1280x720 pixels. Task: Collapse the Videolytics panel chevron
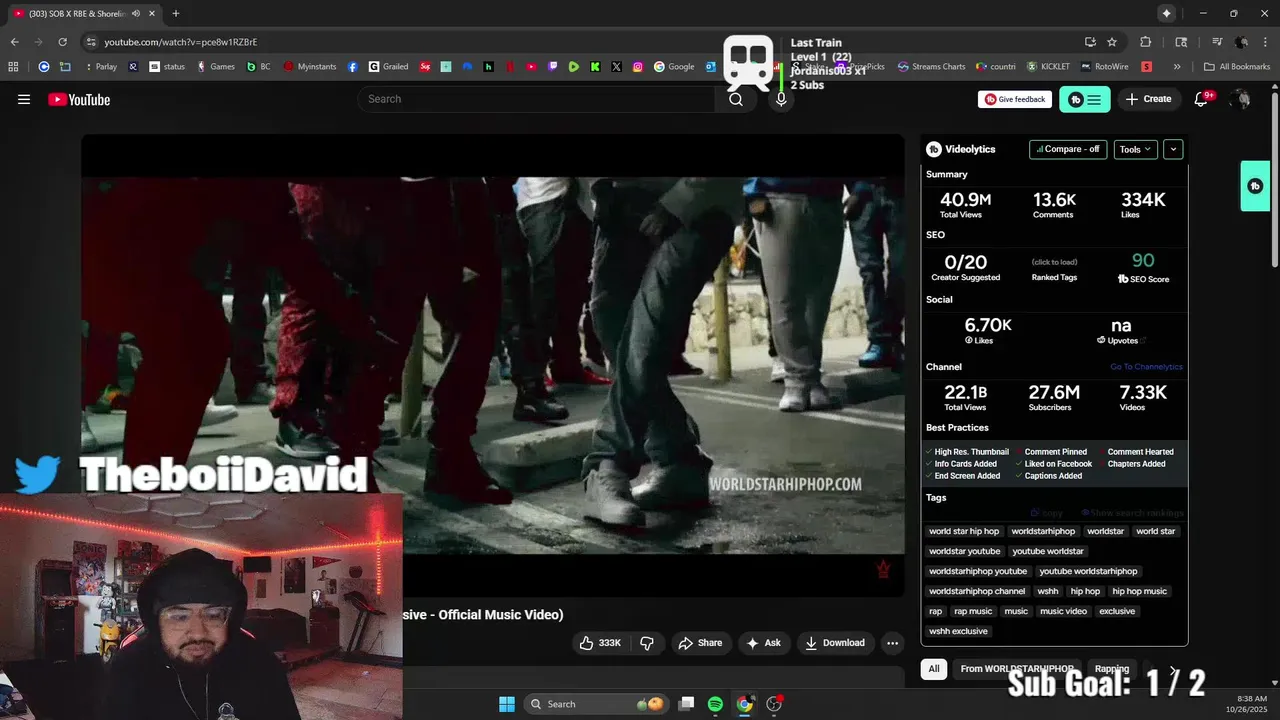pyautogui.click(x=1173, y=149)
